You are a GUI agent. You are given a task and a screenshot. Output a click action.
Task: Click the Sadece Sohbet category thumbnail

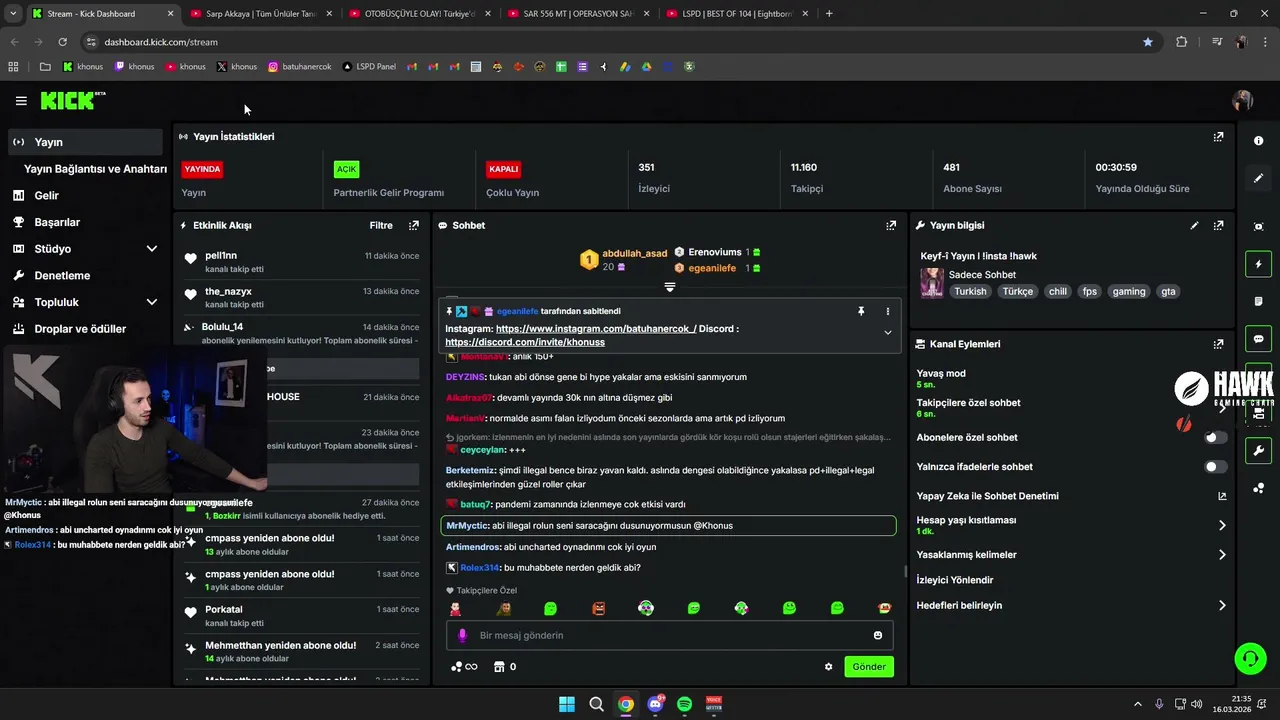coord(932,283)
